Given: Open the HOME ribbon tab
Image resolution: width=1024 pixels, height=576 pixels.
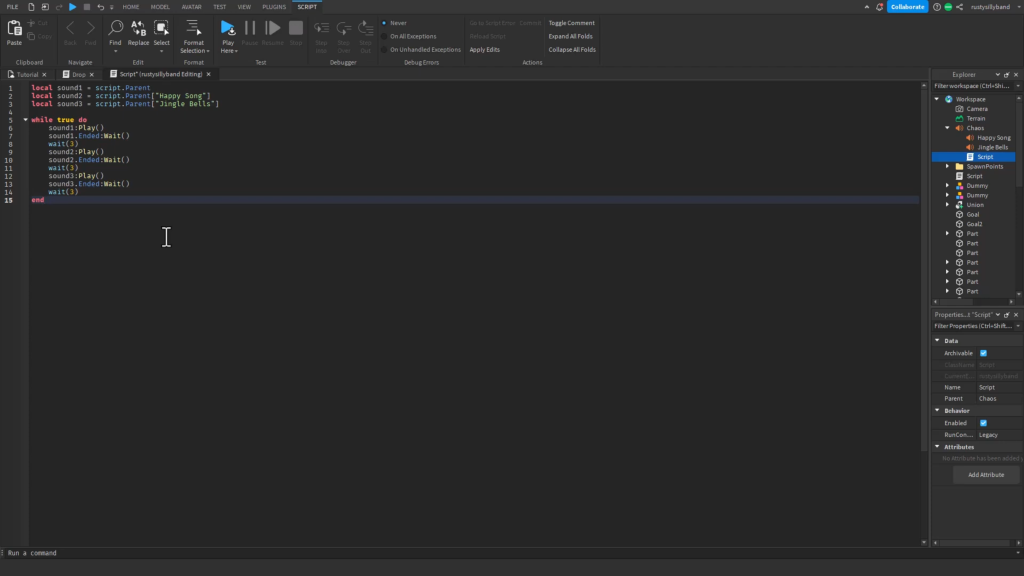Looking at the screenshot, I should [131, 7].
